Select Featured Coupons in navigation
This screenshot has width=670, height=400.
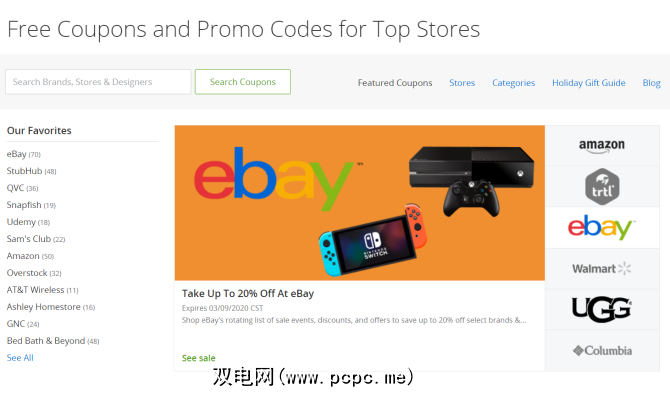(395, 83)
